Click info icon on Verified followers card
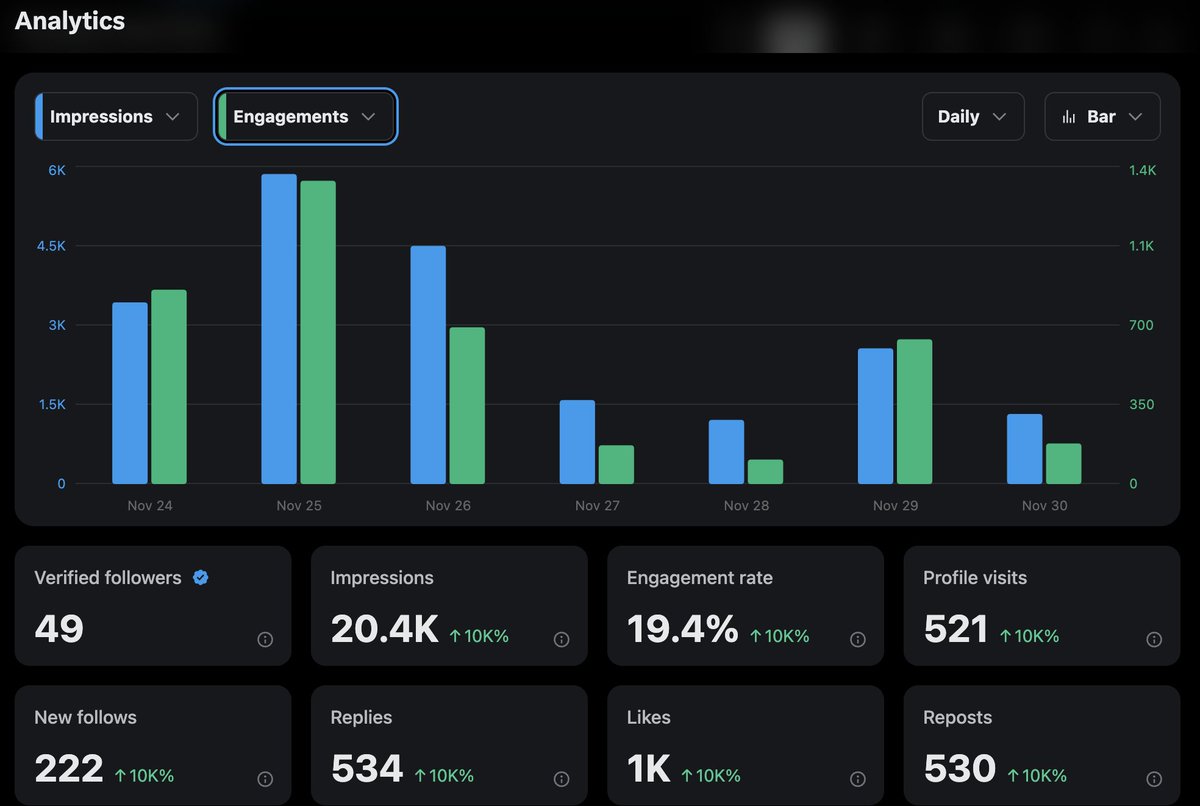The width and height of the screenshot is (1200, 806). [265, 640]
